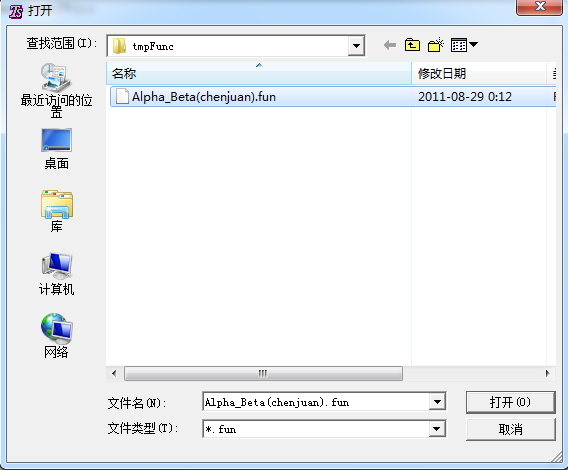Go up one folder level
568x470 pixels.
coord(412,45)
